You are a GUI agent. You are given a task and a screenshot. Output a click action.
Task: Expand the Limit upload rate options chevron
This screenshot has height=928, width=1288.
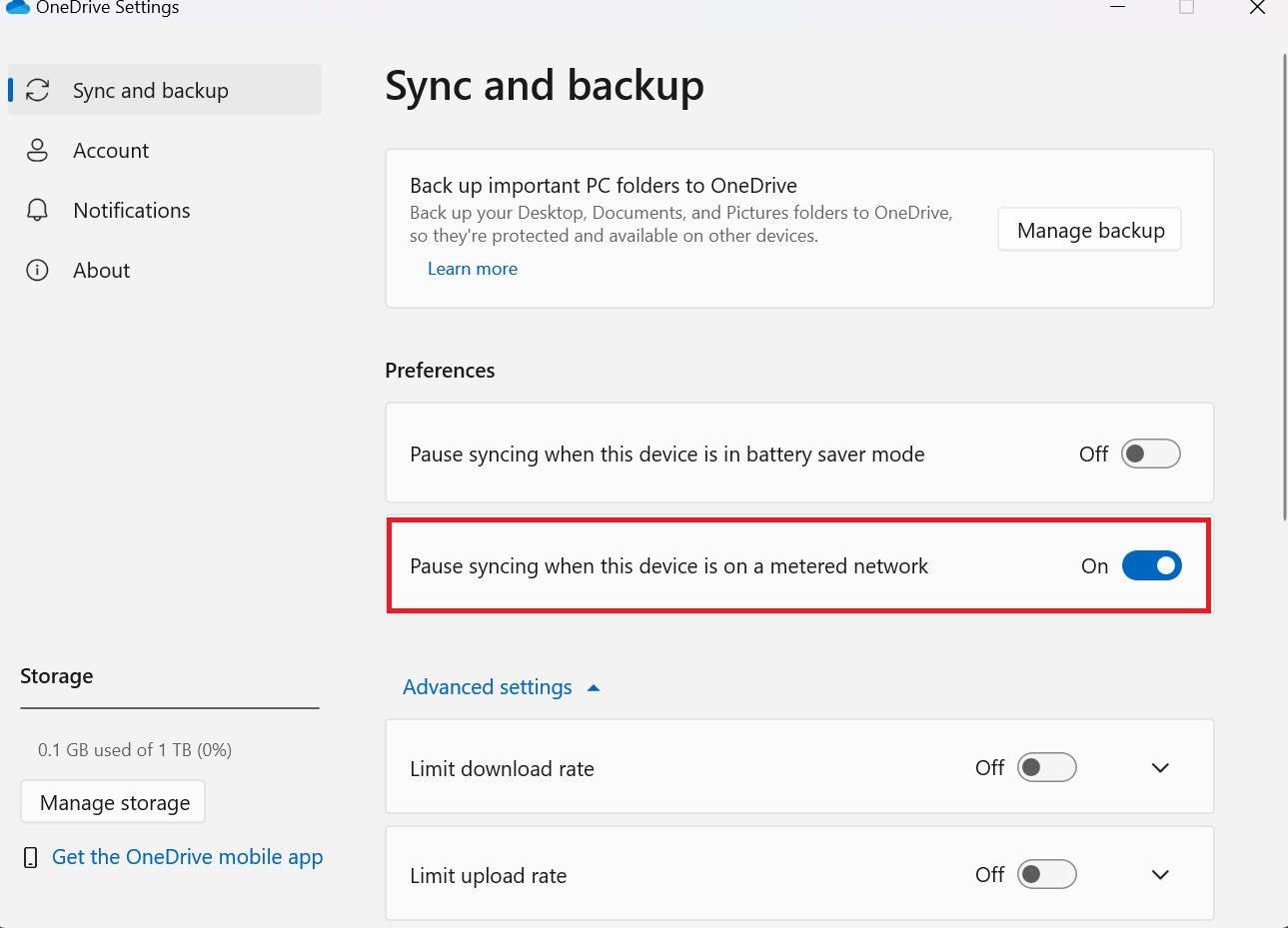[x=1160, y=875]
